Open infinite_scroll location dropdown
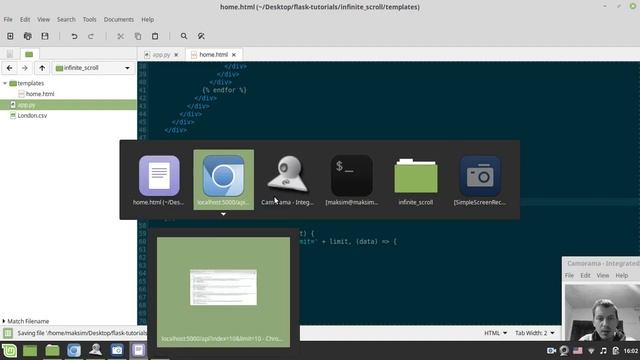Screen dimensions: 640x360 coord(93,68)
